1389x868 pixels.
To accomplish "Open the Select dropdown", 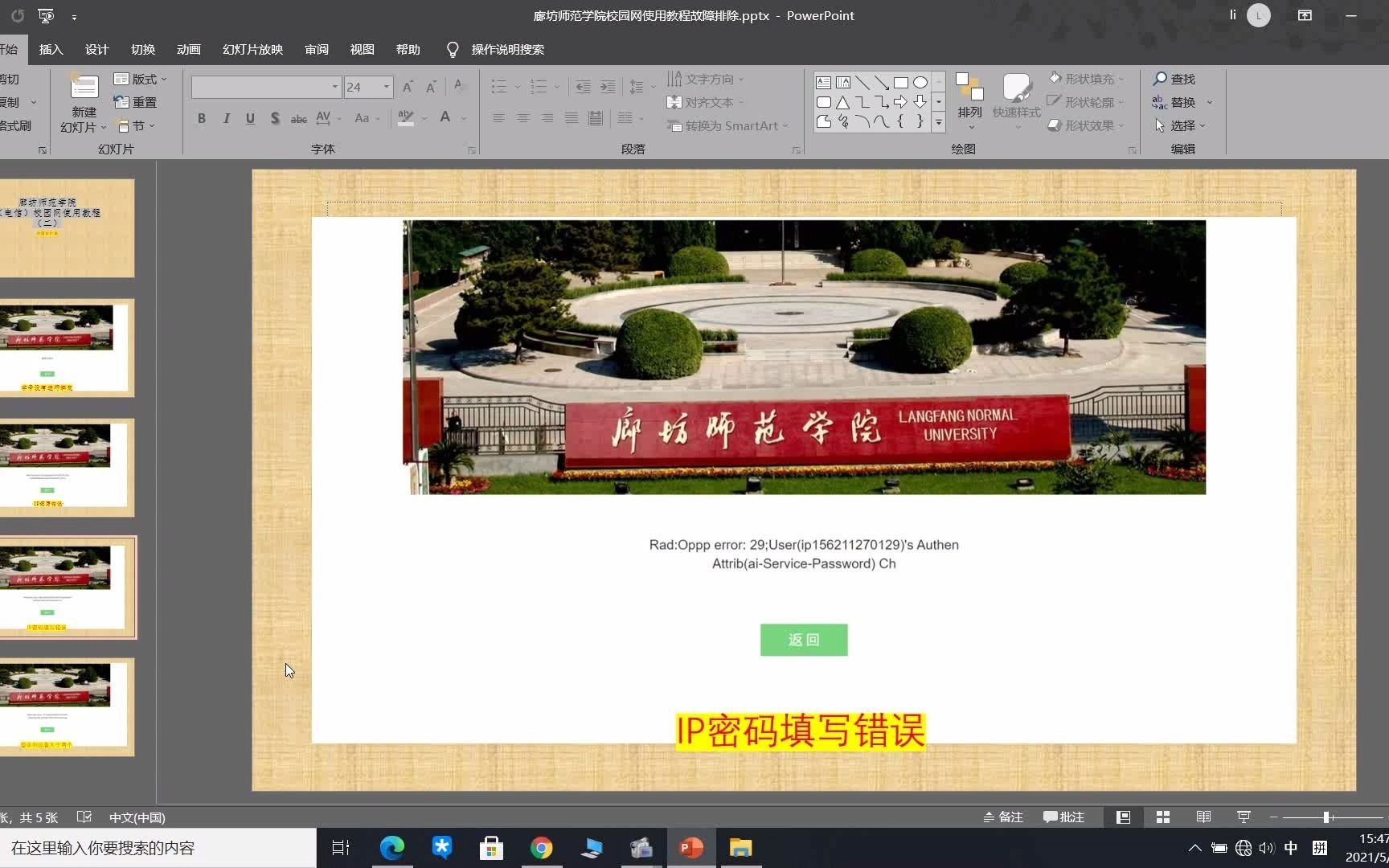I will 1180,125.
